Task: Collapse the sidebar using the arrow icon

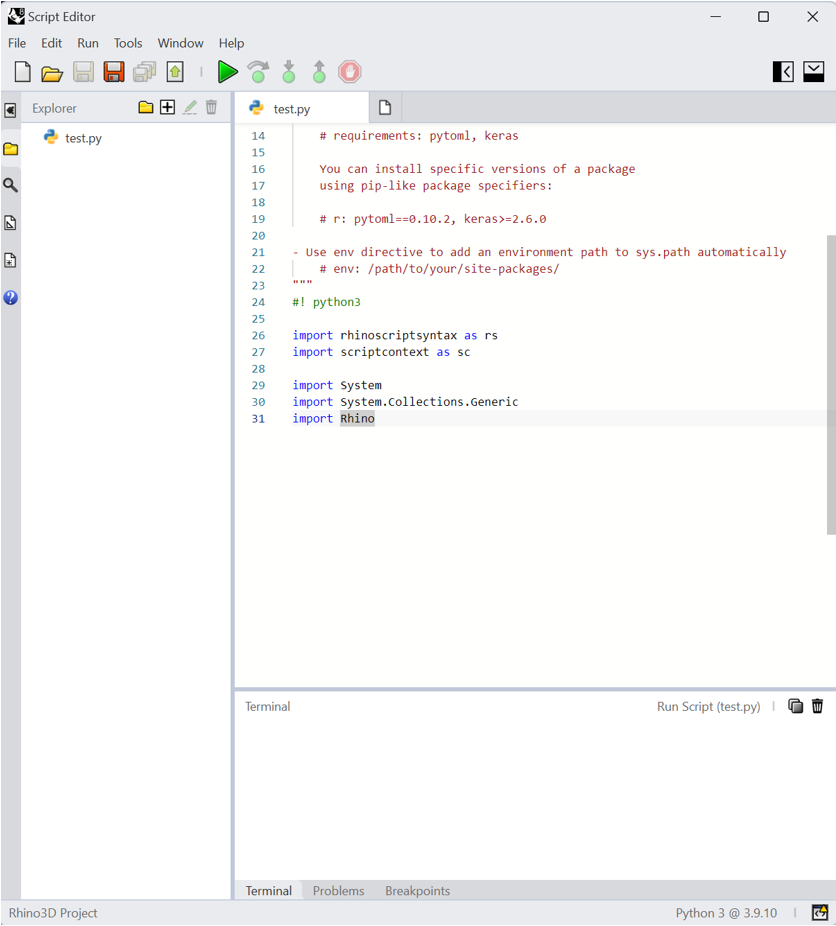Action: click(11, 110)
